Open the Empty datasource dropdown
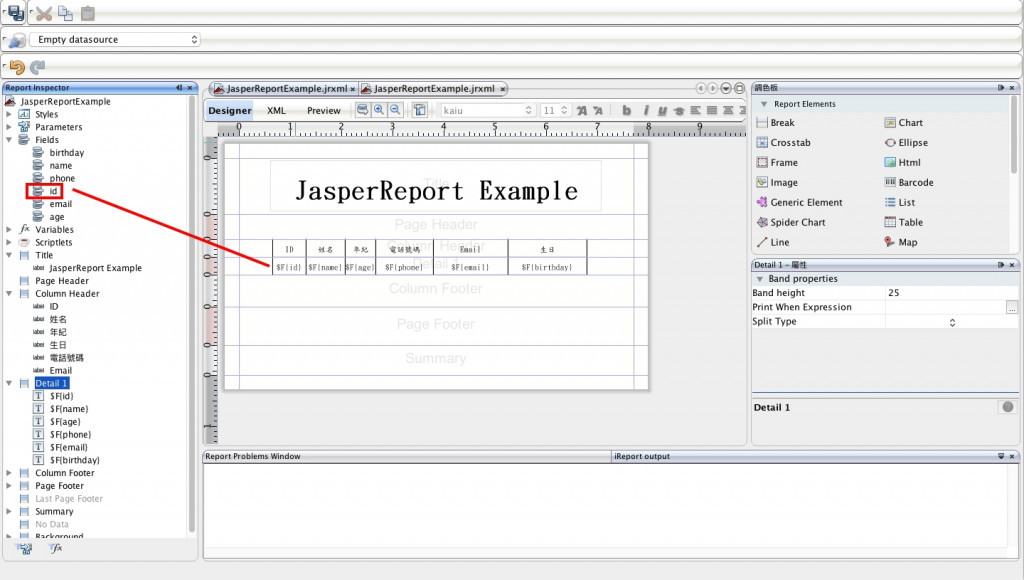1024x580 pixels. pos(115,40)
